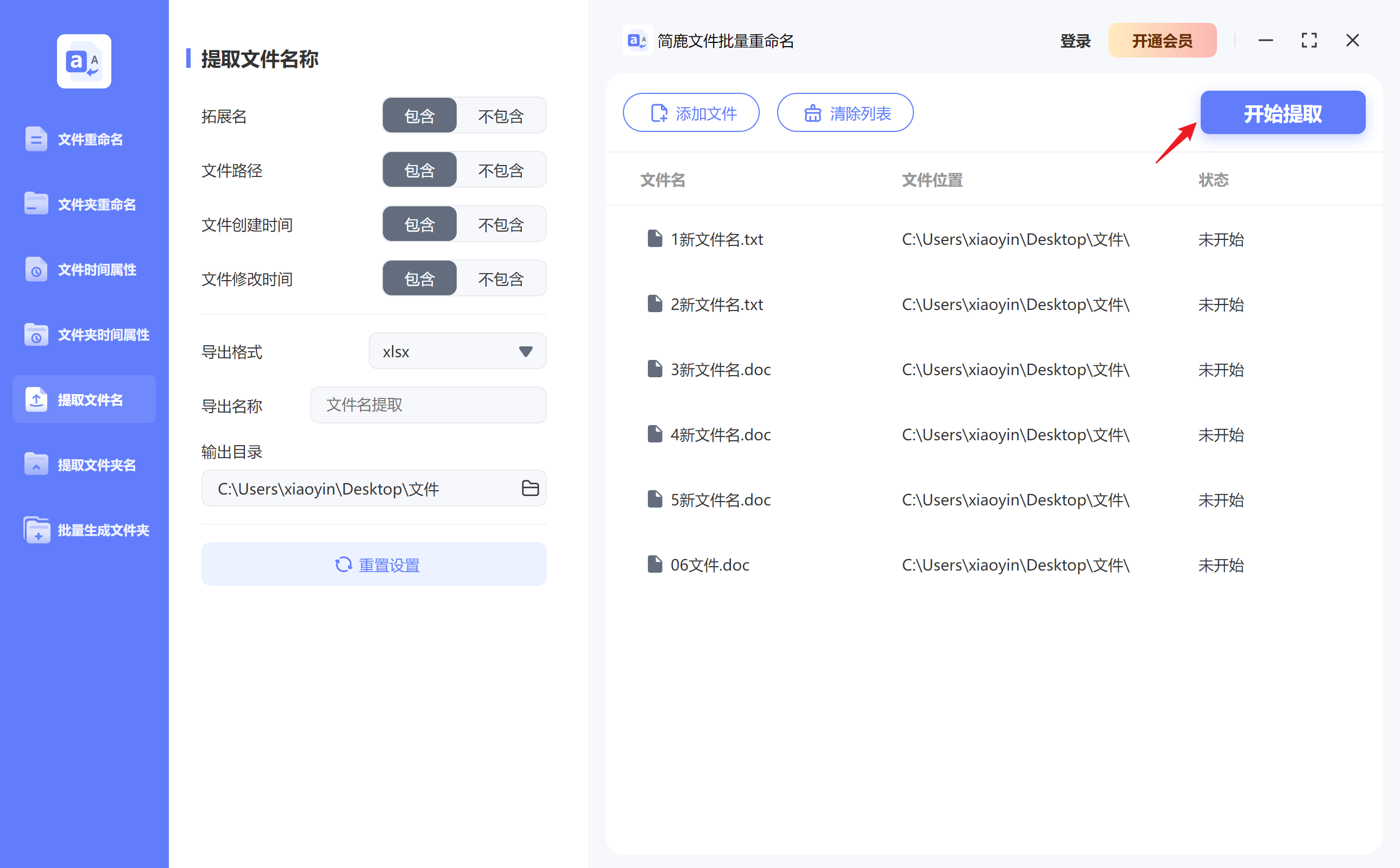Click the folder browse icon for 输出目录
The image size is (1400, 868).
pos(530,487)
